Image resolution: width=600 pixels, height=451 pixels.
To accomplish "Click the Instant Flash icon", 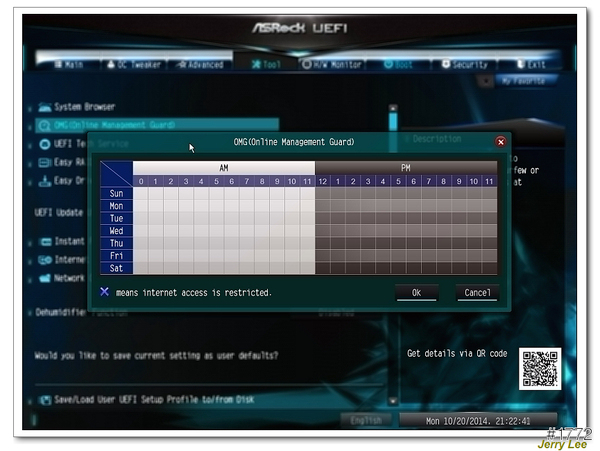I will click(x=46, y=242).
